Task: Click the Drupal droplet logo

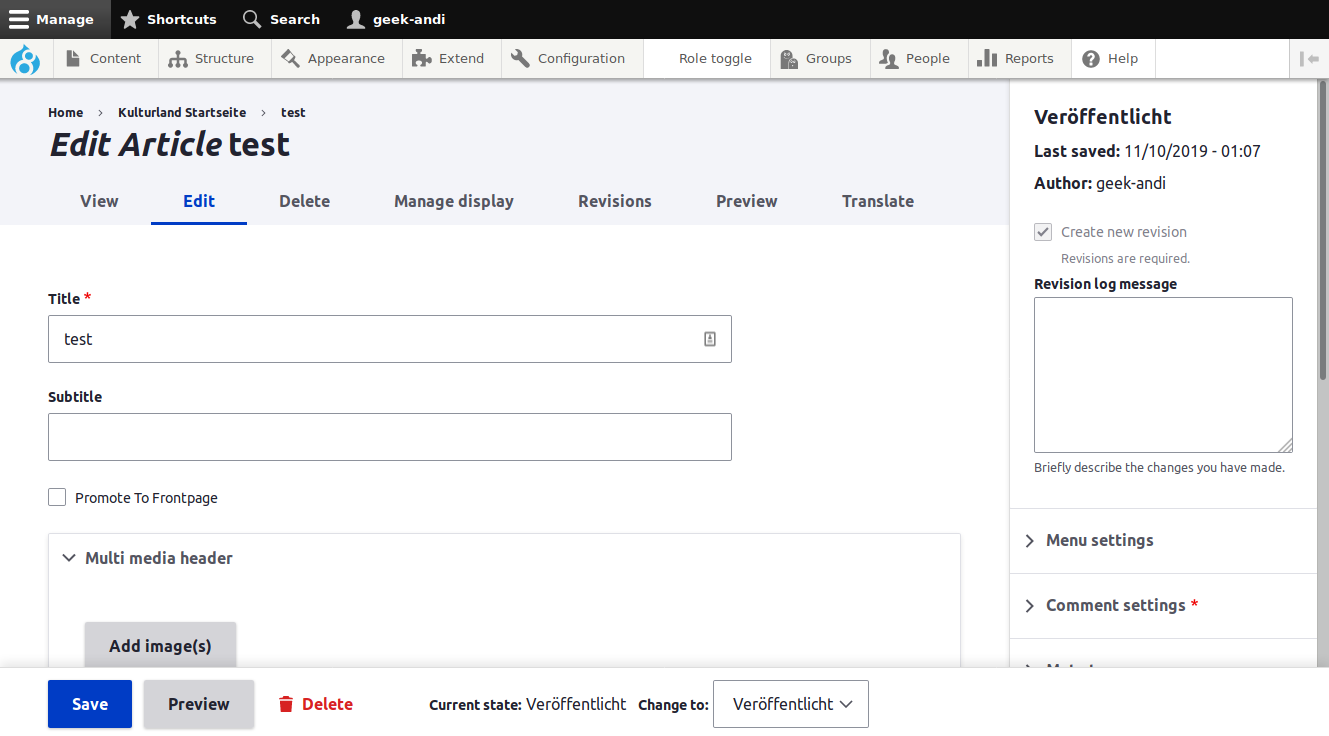Action: (25, 58)
